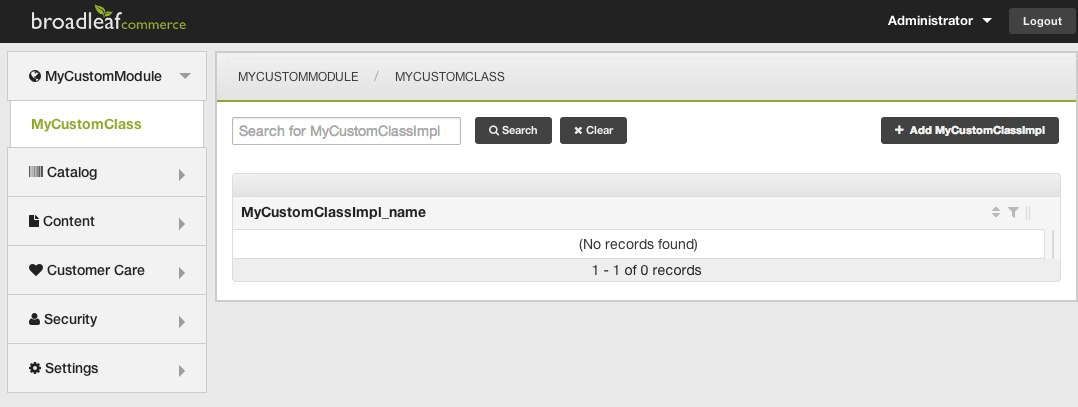
Task: Open the column filter funnel icon
Action: (x=1013, y=212)
